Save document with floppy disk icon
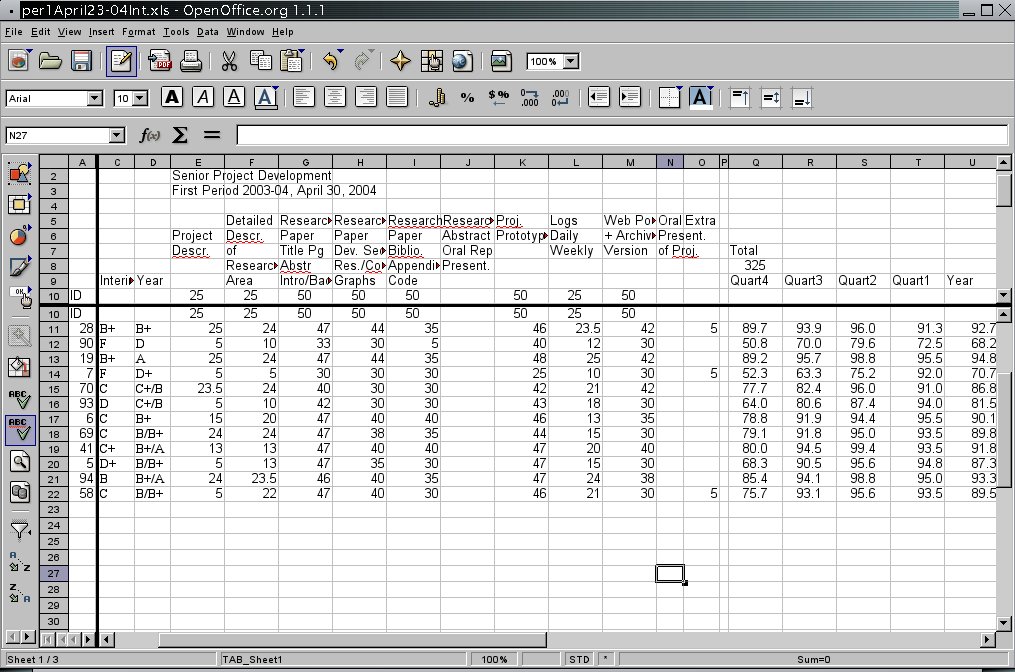 click(82, 62)
